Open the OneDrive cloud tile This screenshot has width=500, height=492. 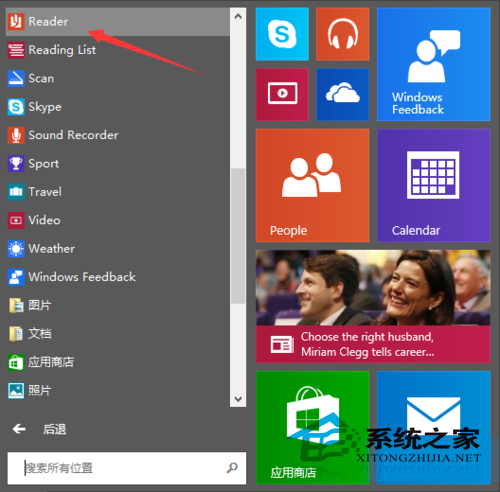click(343, 94)
